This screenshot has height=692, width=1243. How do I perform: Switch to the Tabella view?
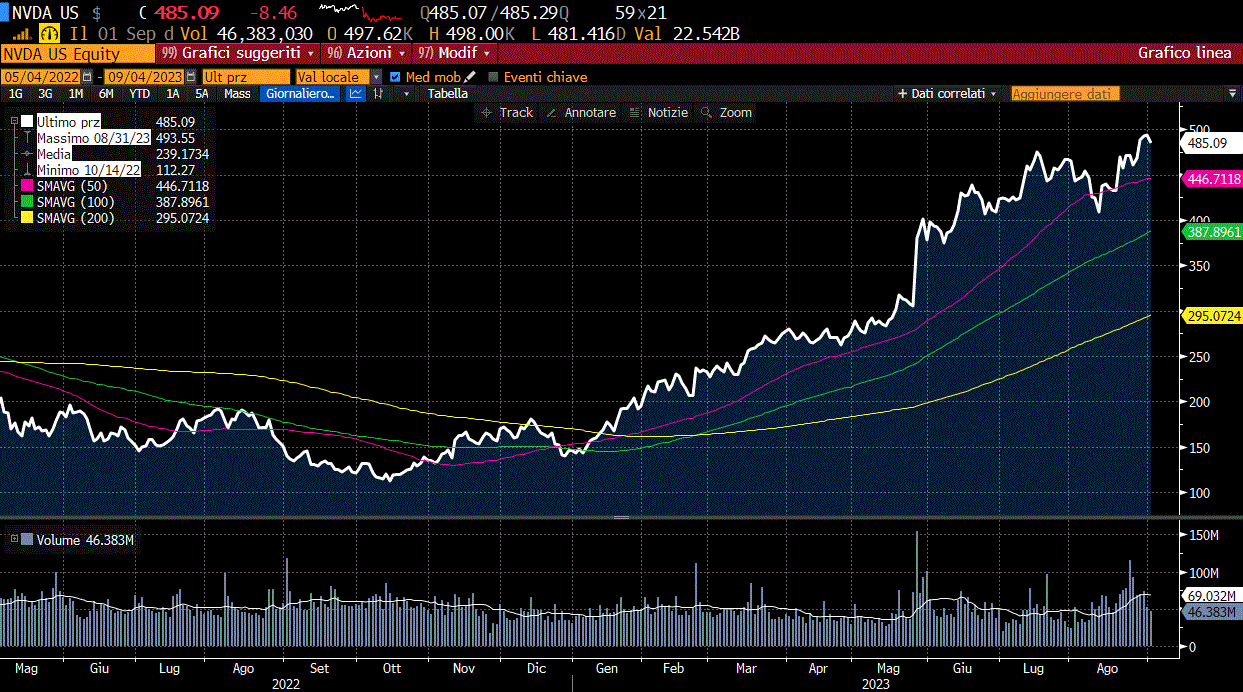click(x=447, y=94)
